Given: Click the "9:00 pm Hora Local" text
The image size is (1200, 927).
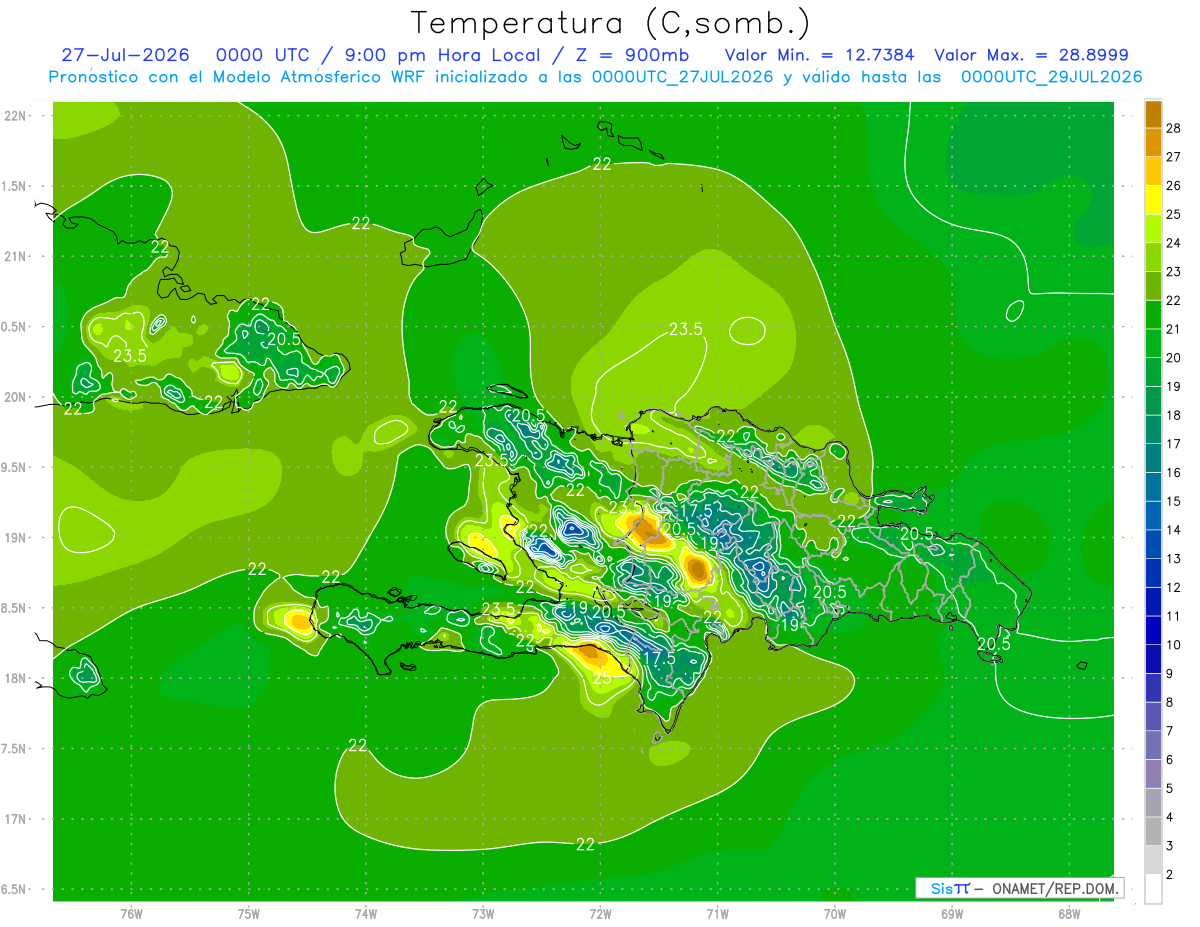Looking at the screenshot, I should pos(437,55).
